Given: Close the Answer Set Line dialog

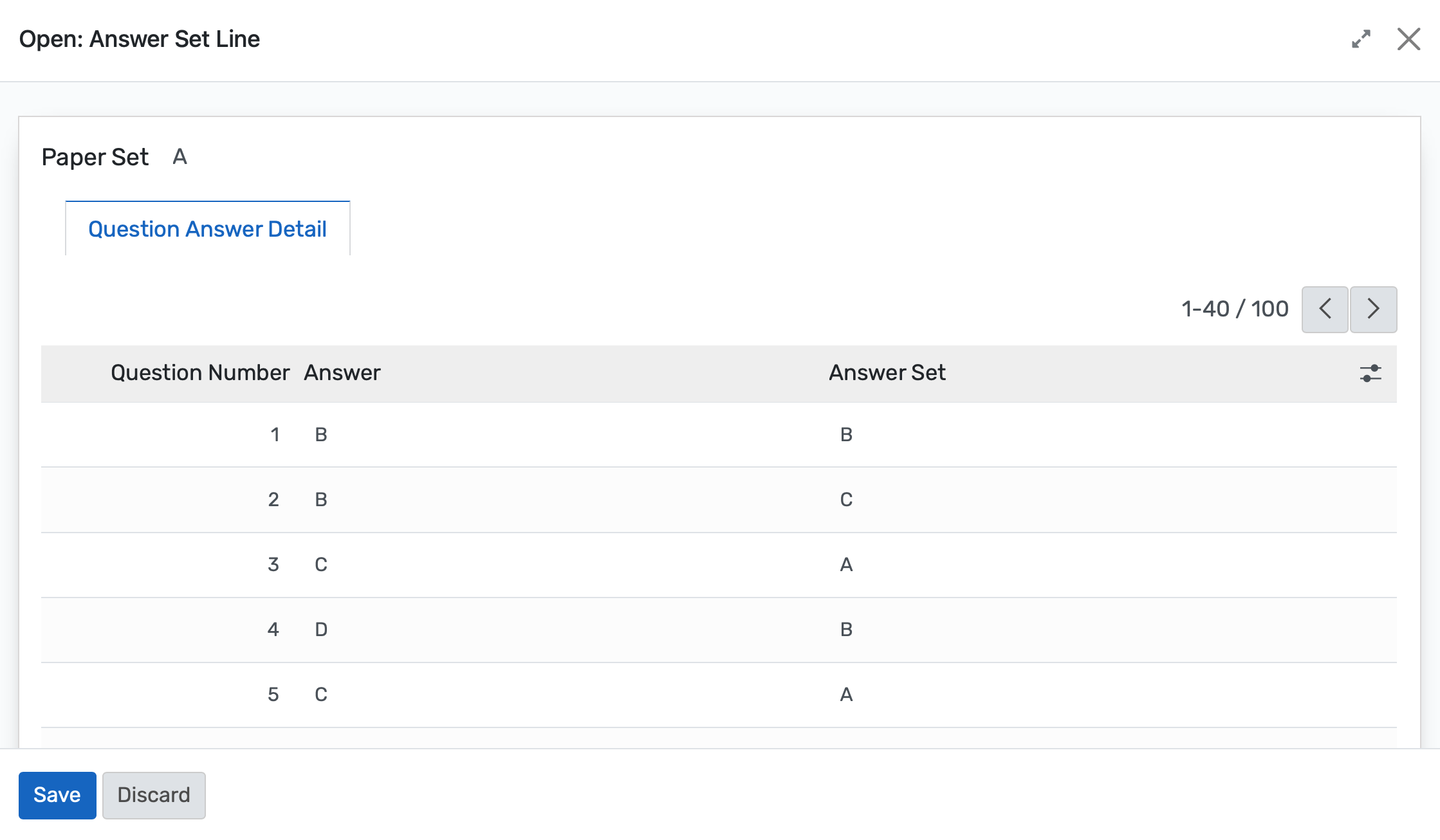Looking at the screenshot, I should click(x=1408, y=39).
